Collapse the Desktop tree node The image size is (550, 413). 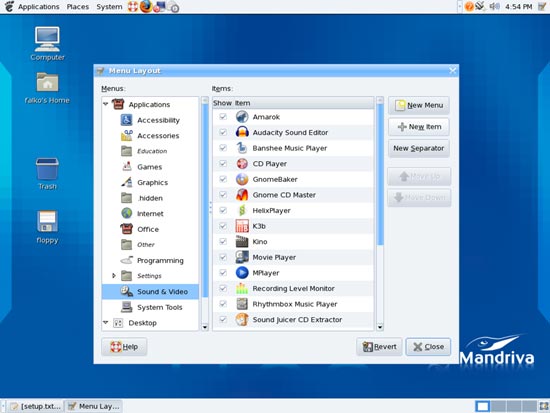pos(106,322)
